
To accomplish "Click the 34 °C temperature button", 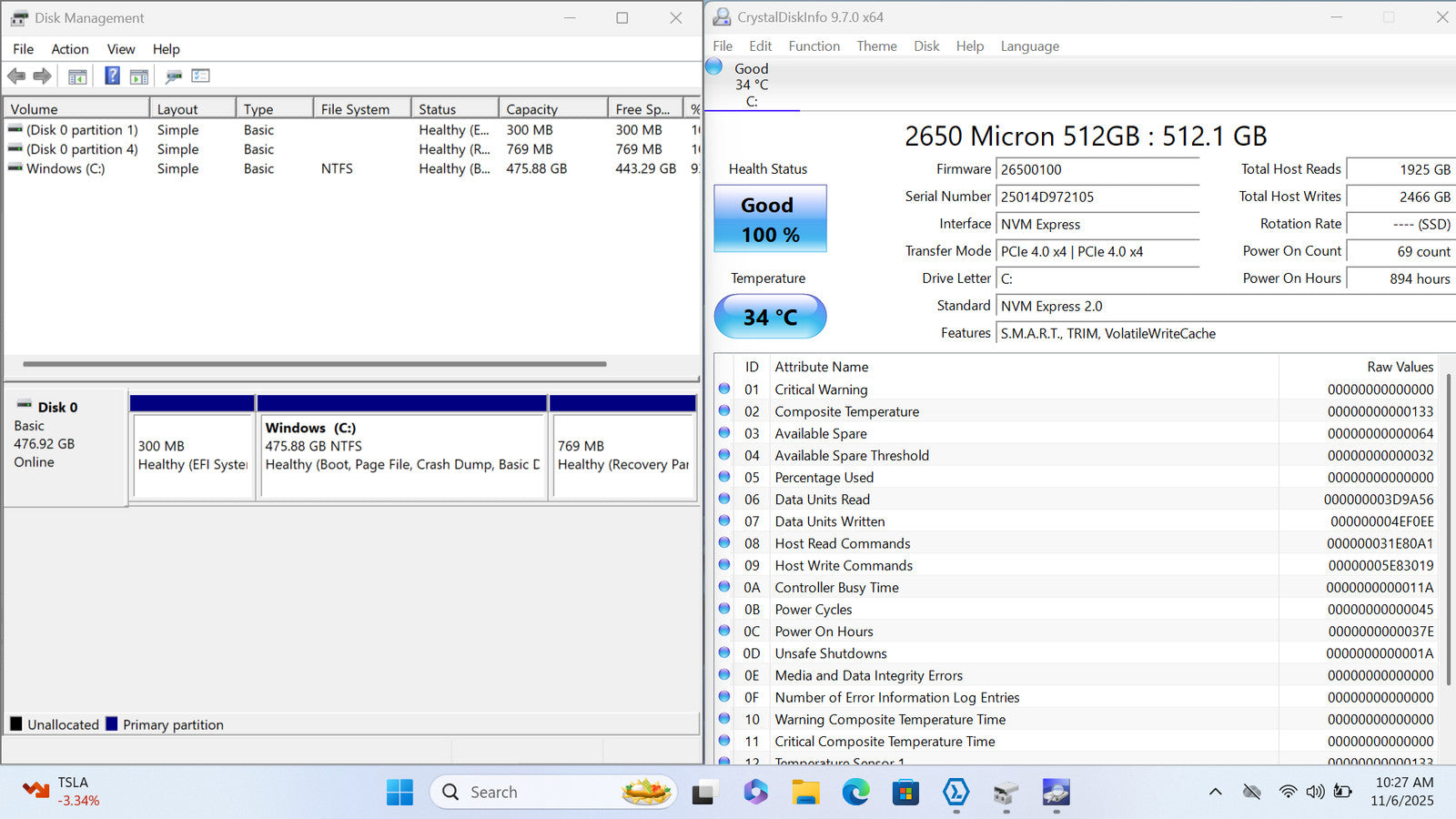I will click(x=770, y=317).
